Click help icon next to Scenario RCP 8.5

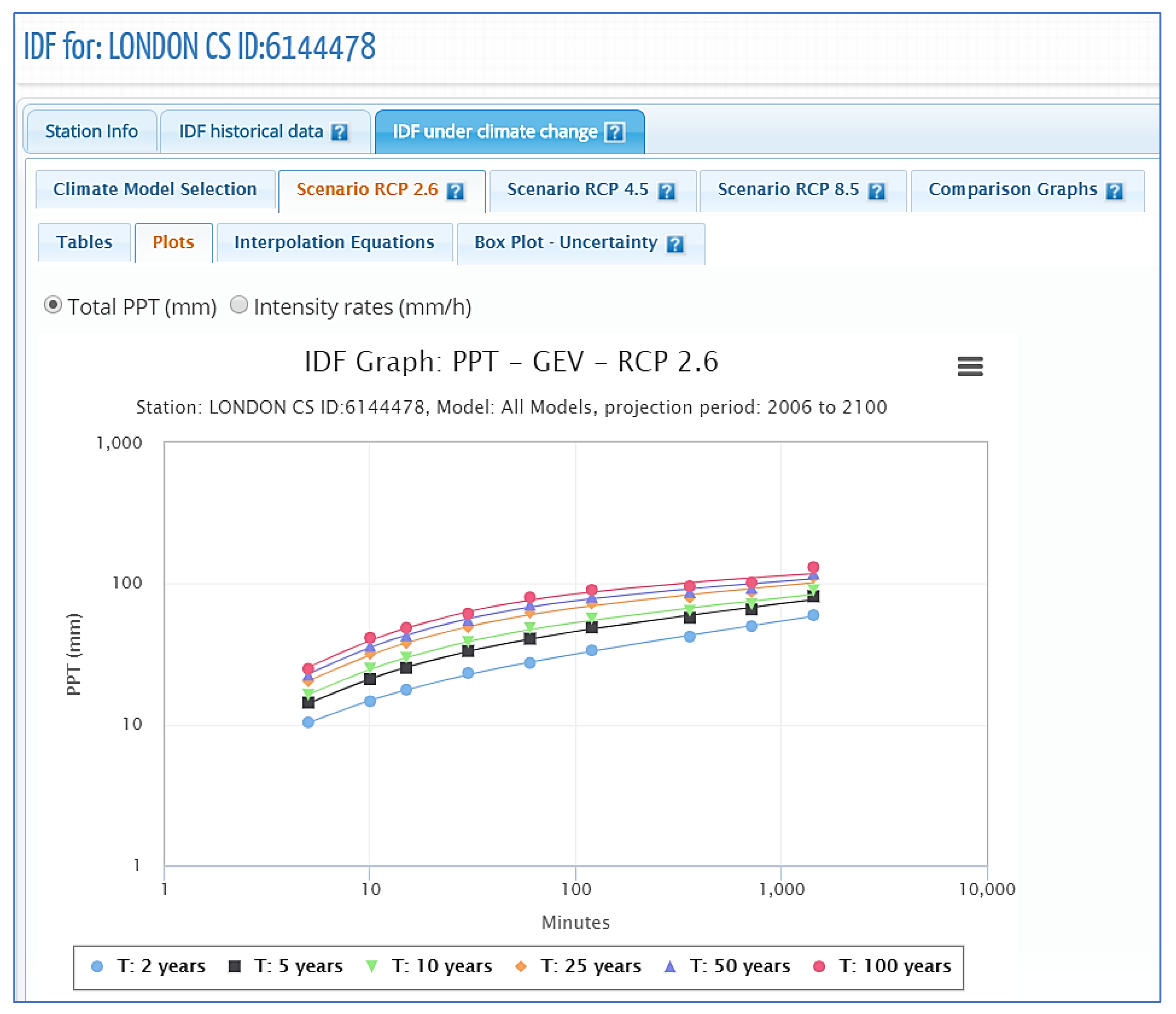(x=877, y=191)
